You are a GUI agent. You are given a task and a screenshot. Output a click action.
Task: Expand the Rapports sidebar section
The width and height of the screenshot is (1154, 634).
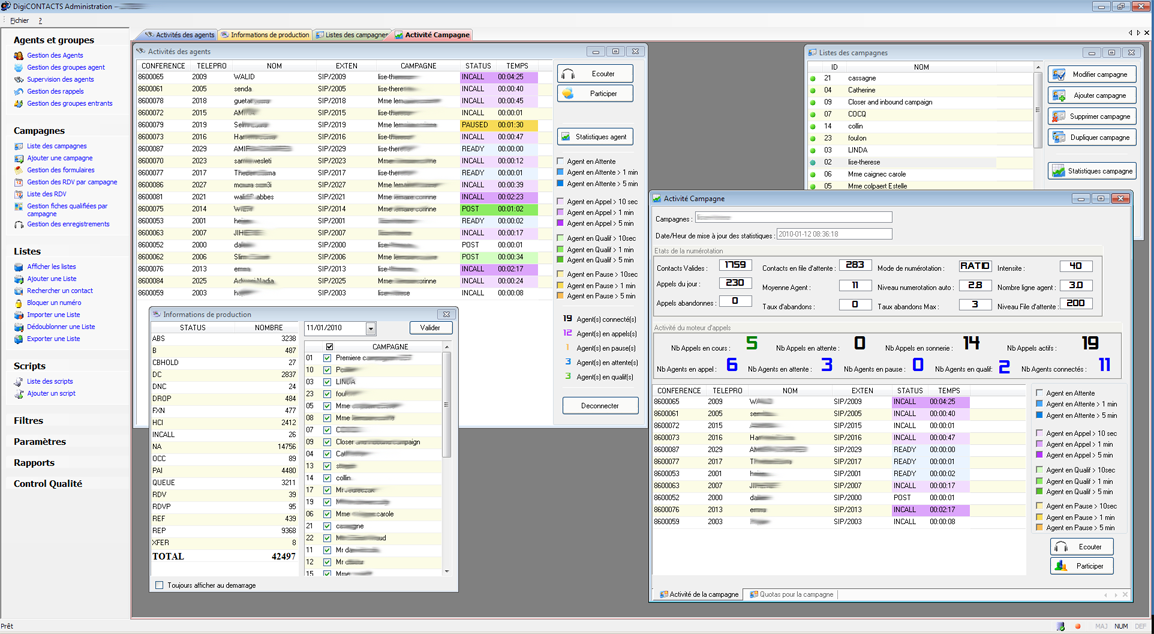(x=34, y=463)
